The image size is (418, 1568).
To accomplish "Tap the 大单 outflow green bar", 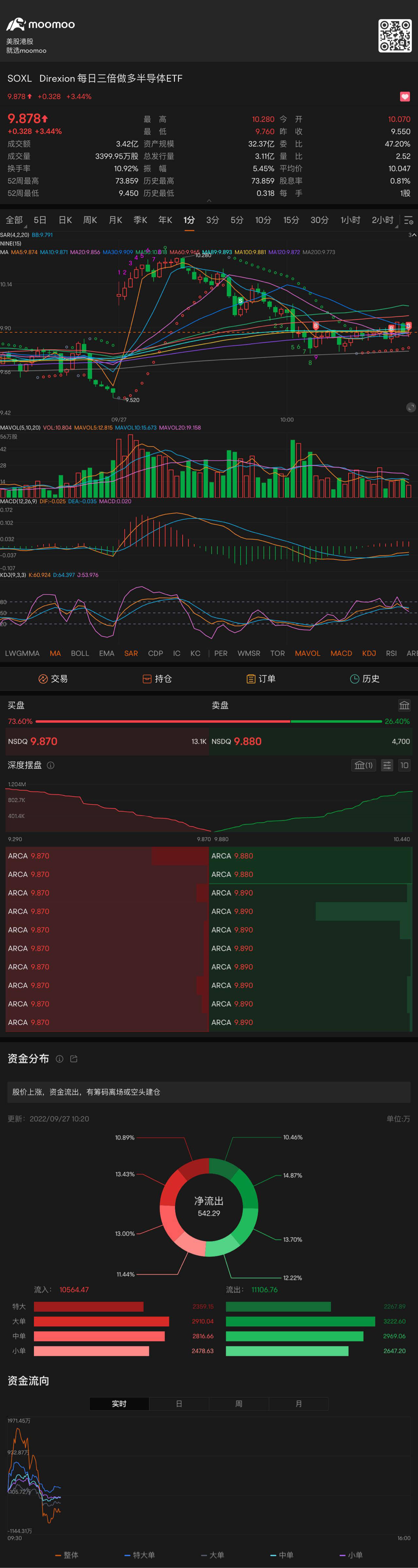I will click(x=300, y=1322).
